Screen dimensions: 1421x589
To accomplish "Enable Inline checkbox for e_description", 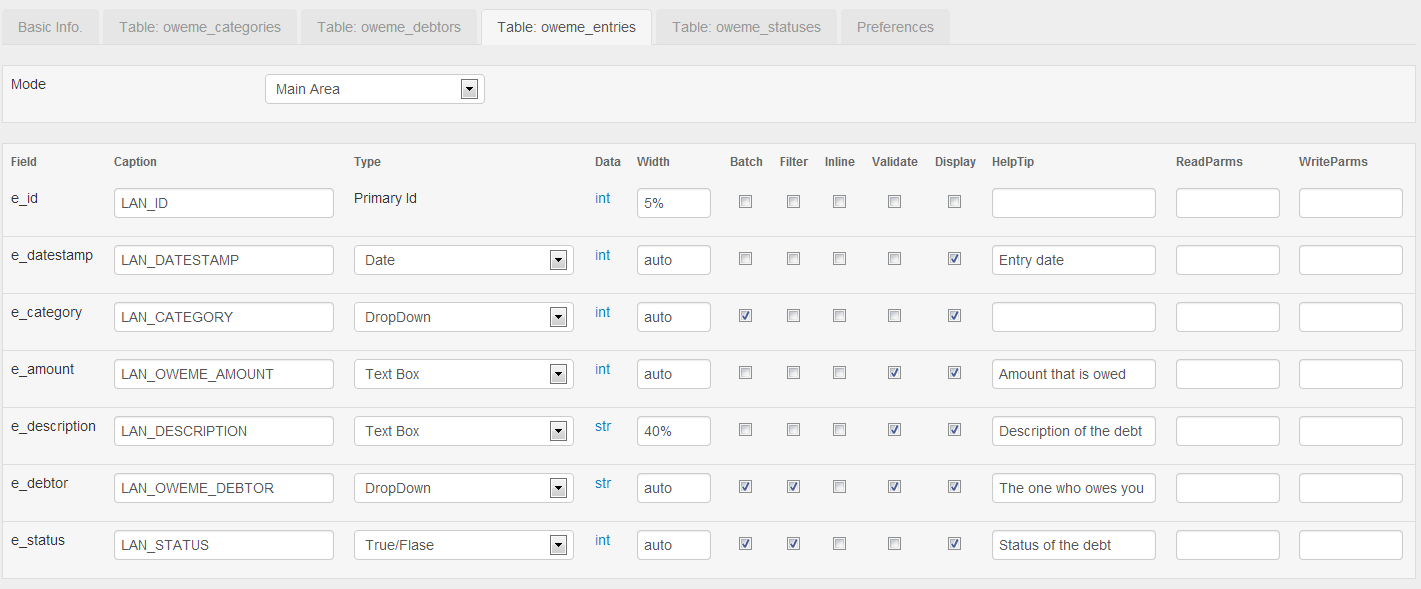I will coord(840,430).
